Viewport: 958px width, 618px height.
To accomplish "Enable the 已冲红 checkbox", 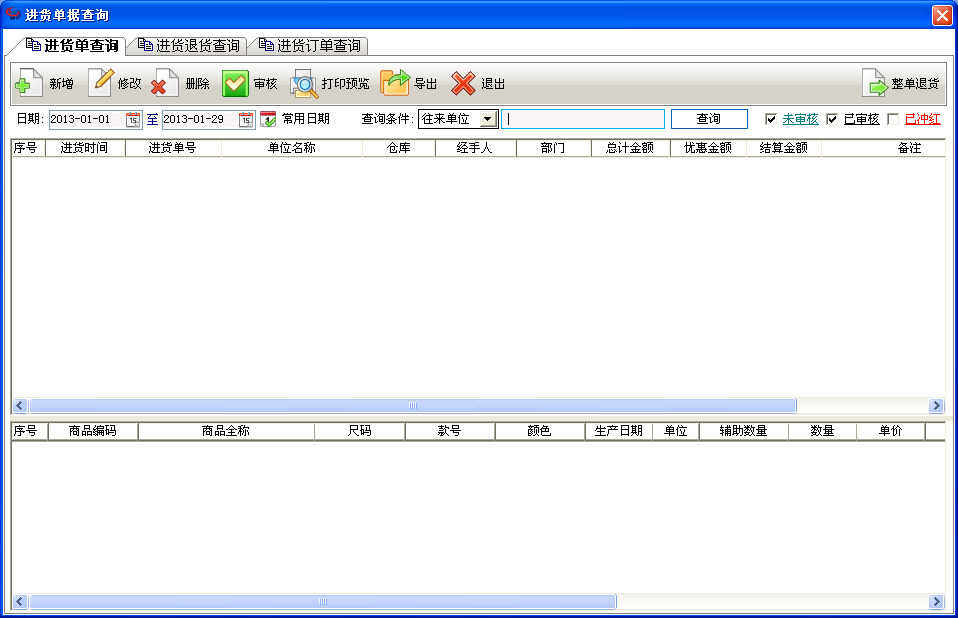I will point(893,119).
